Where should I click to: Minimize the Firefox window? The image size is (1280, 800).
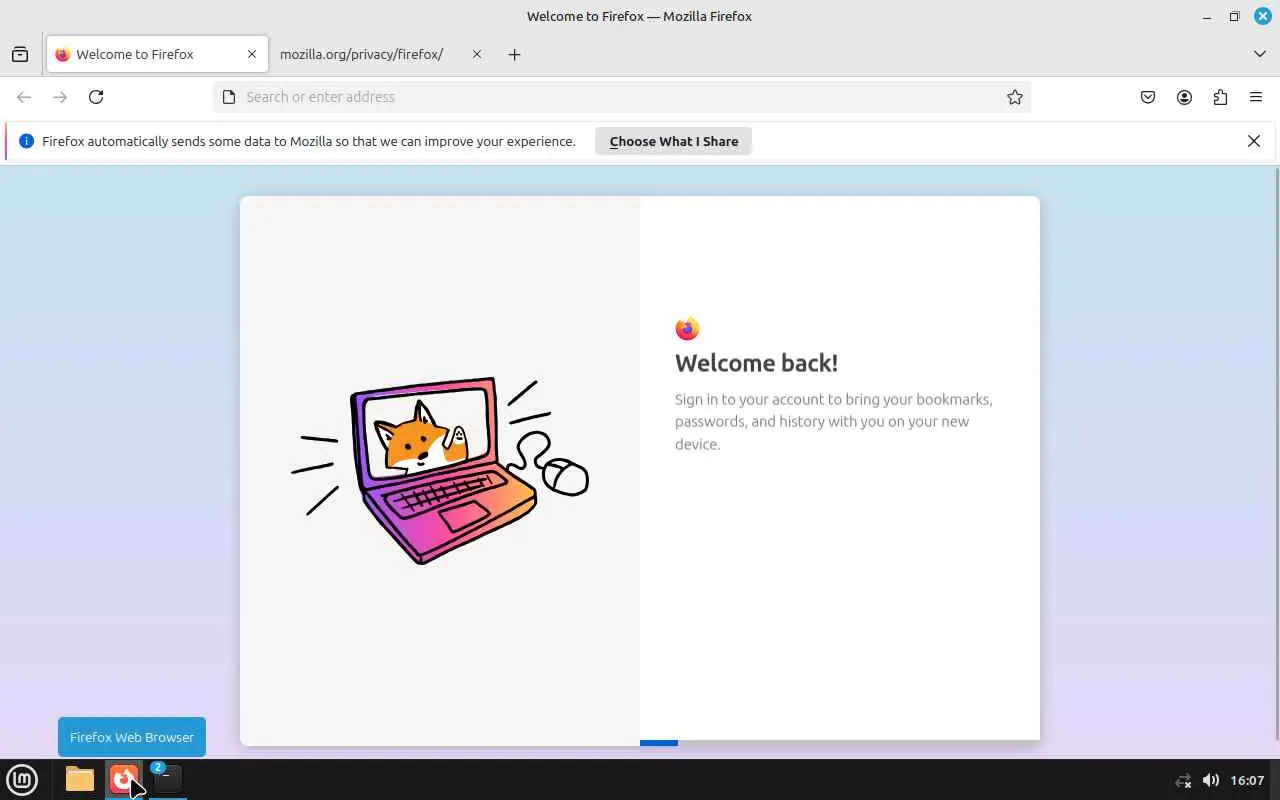1207,16
